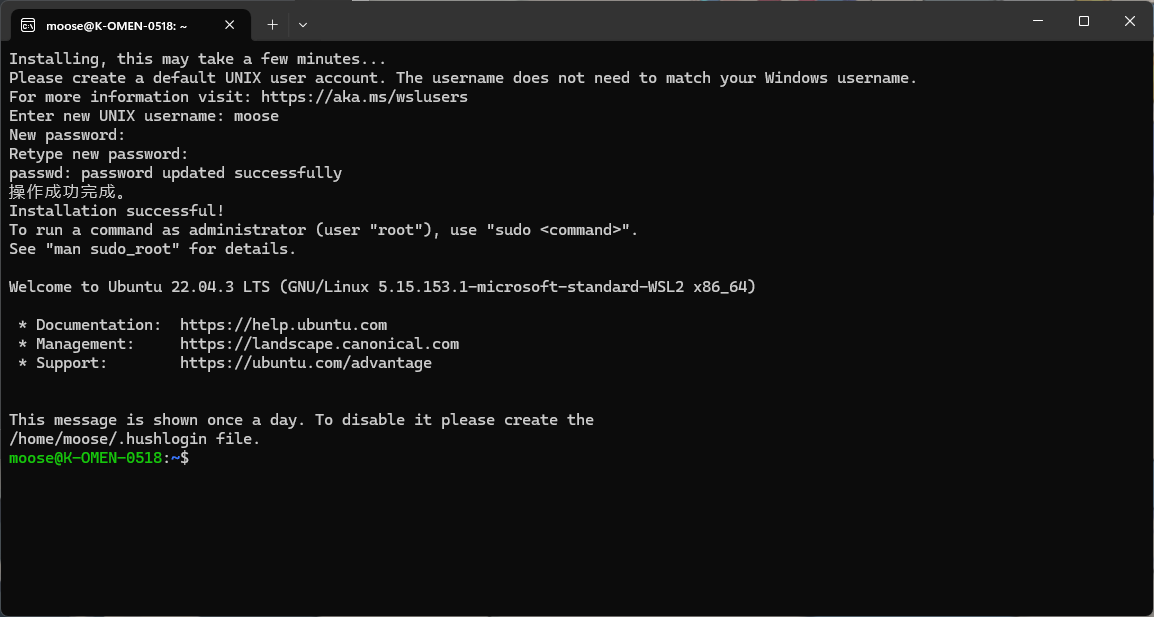Click the "Enter new UNIX username: moose" line
The image size is (1154, 617).
[144, 116]
